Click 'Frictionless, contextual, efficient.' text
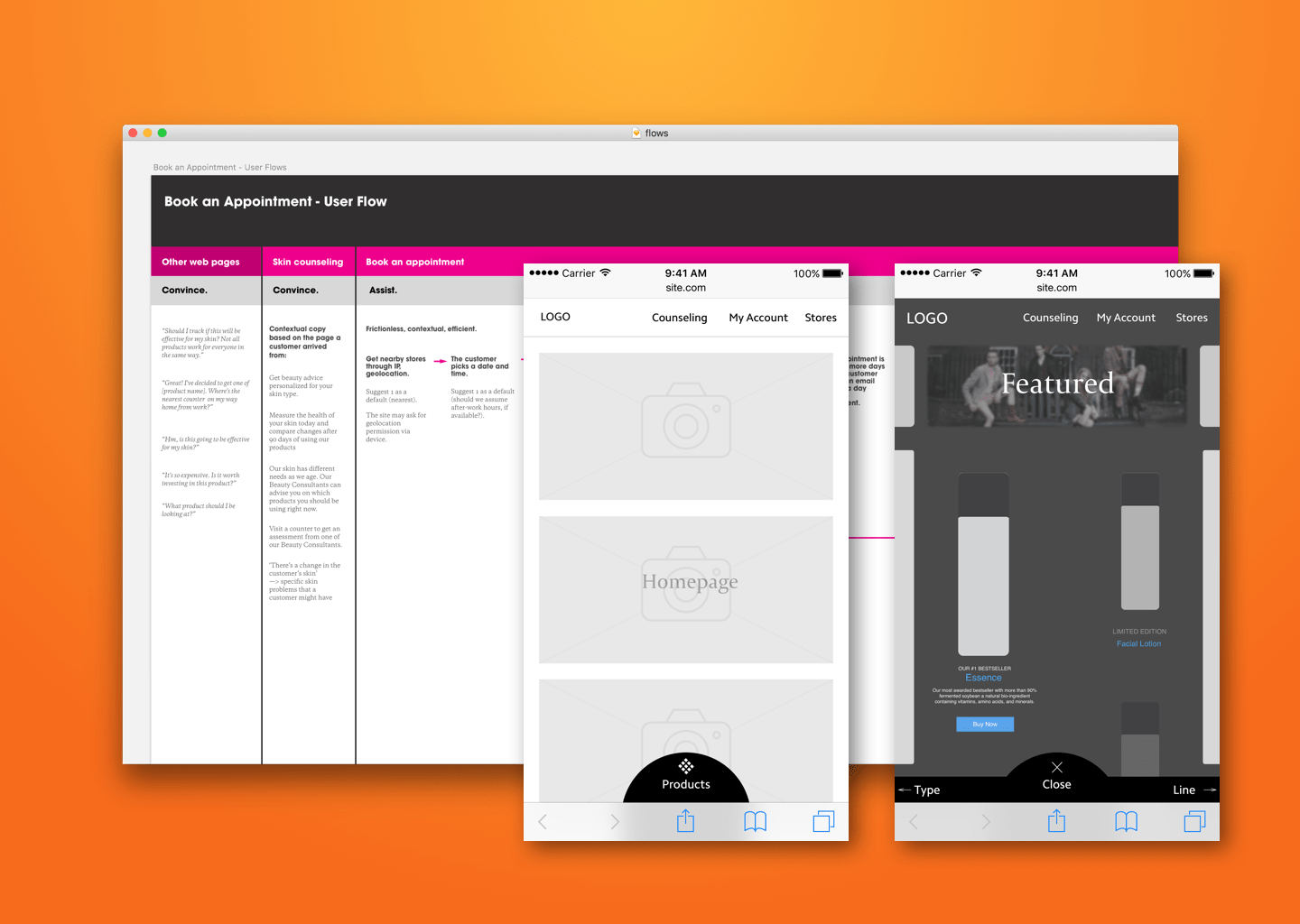Image resolution: width=1300 pixels, height=924 pixels. coord(421,328)
